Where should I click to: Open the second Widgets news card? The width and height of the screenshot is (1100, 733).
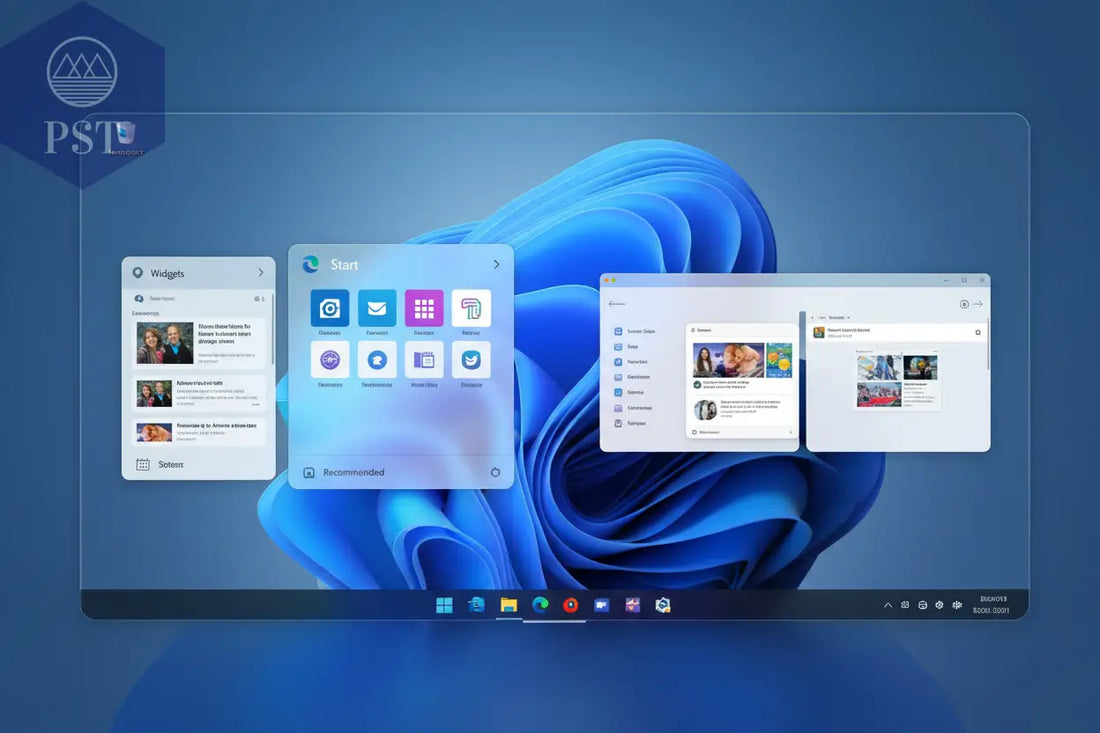199,394
